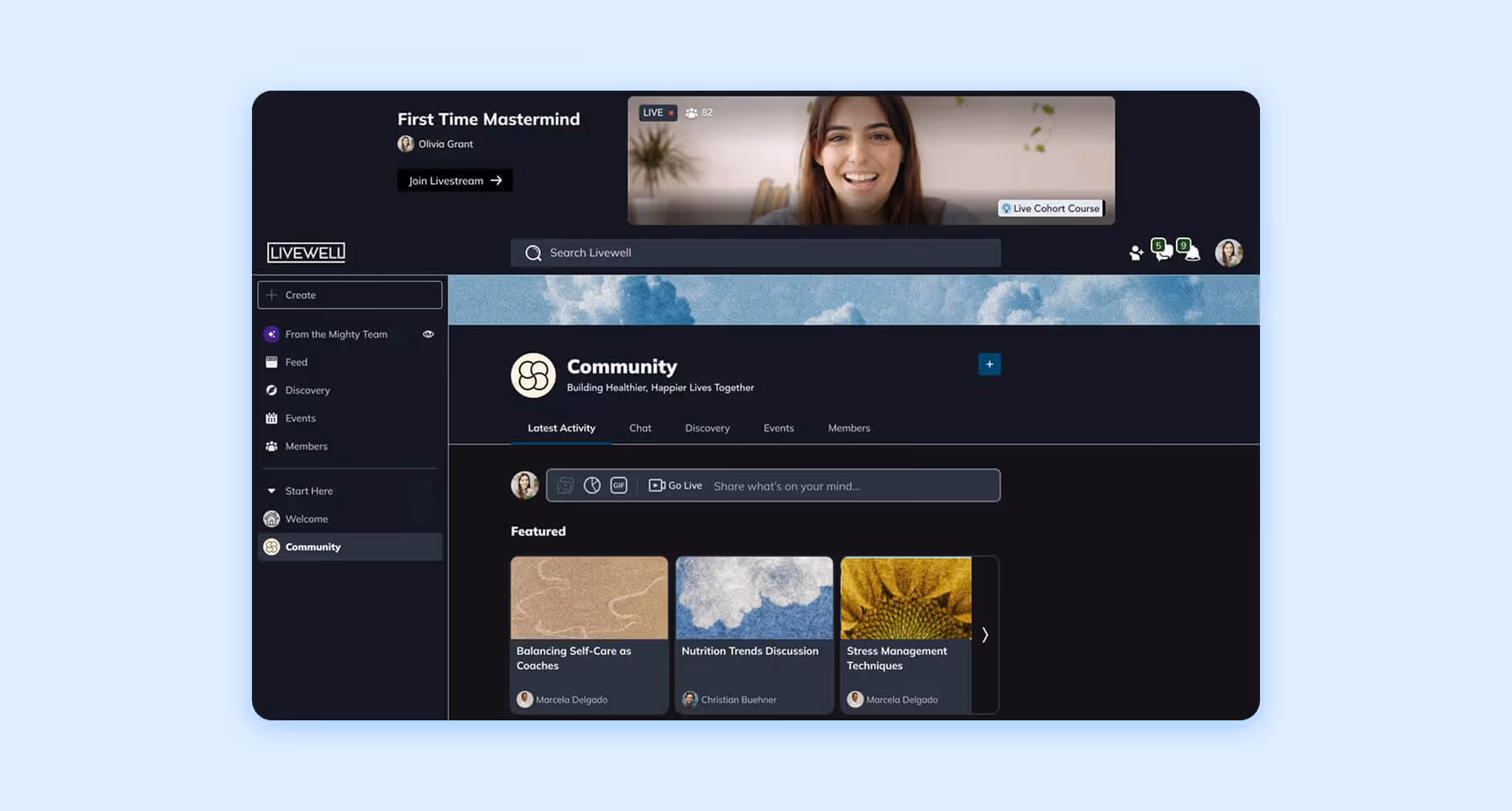Open the photo upload icon in composer
The width and height of the screenshot is (1512, 811).
tap(563, 485)
